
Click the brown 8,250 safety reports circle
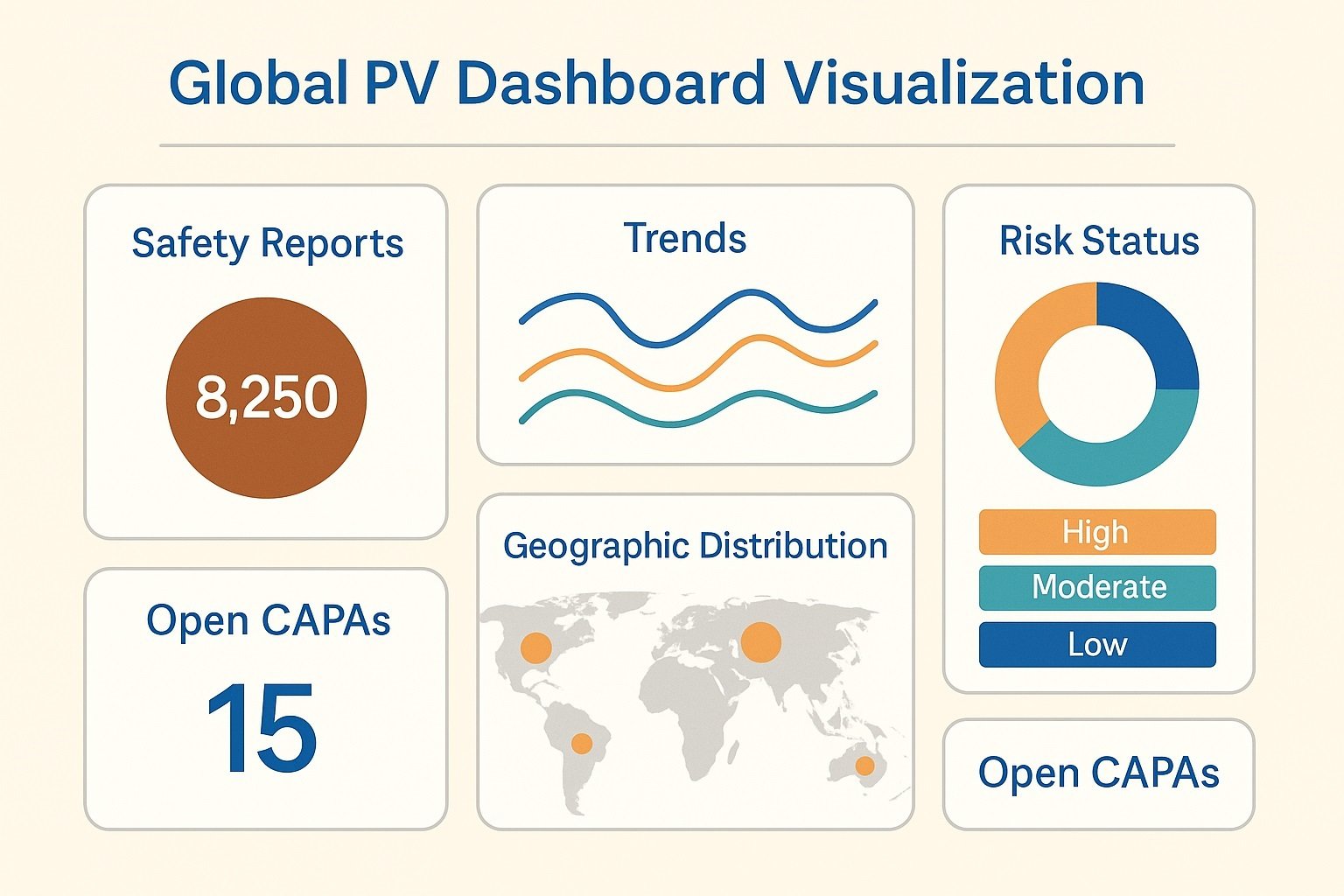[x=266, y=398]
